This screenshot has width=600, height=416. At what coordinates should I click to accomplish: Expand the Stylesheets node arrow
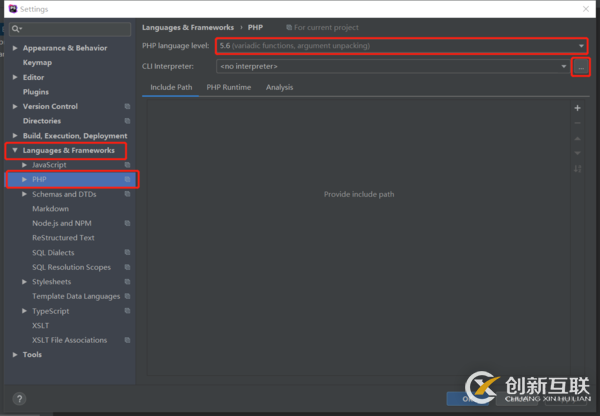tap(24, 282)
